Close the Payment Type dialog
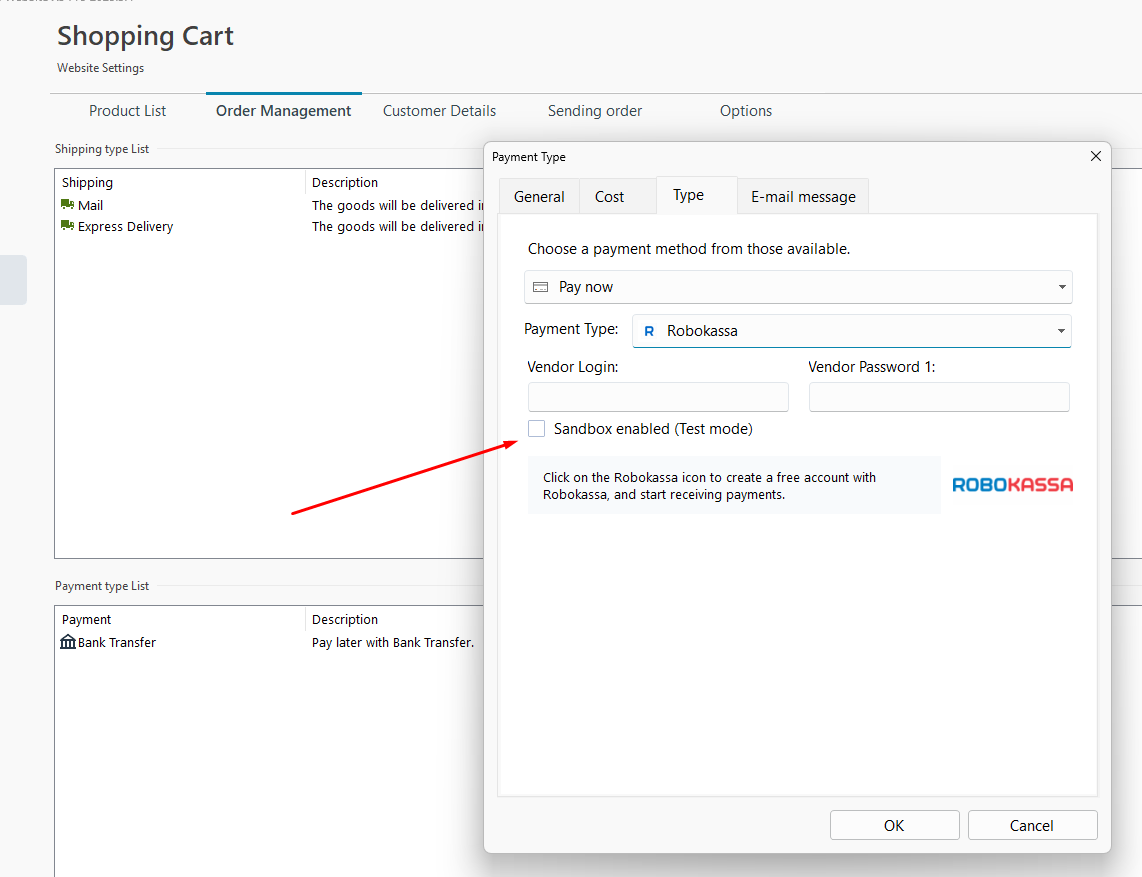Screen dimensions: 1142x877 click(x=1095, y=156)
